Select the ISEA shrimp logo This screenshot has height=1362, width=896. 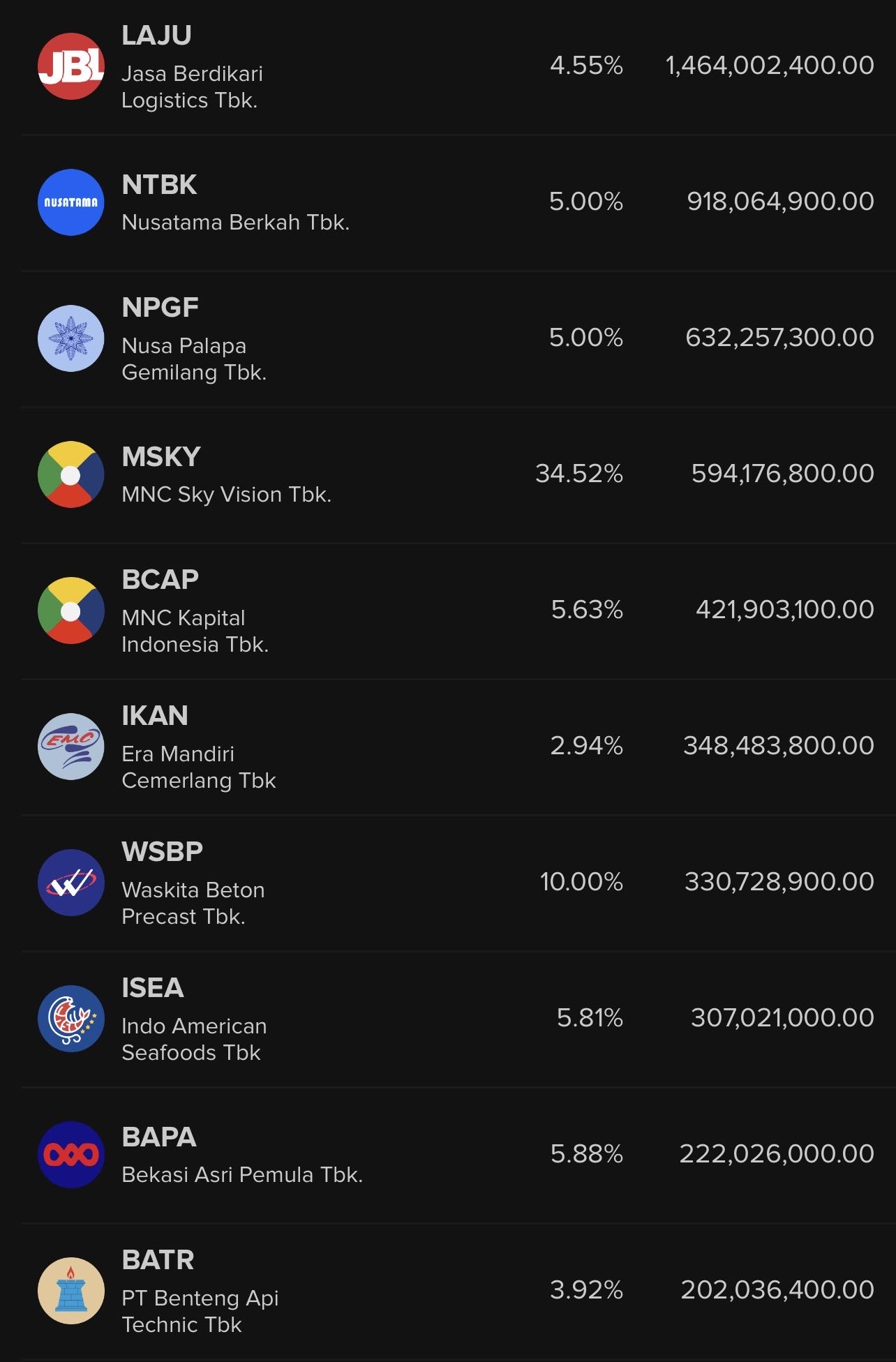(70, 1019)
